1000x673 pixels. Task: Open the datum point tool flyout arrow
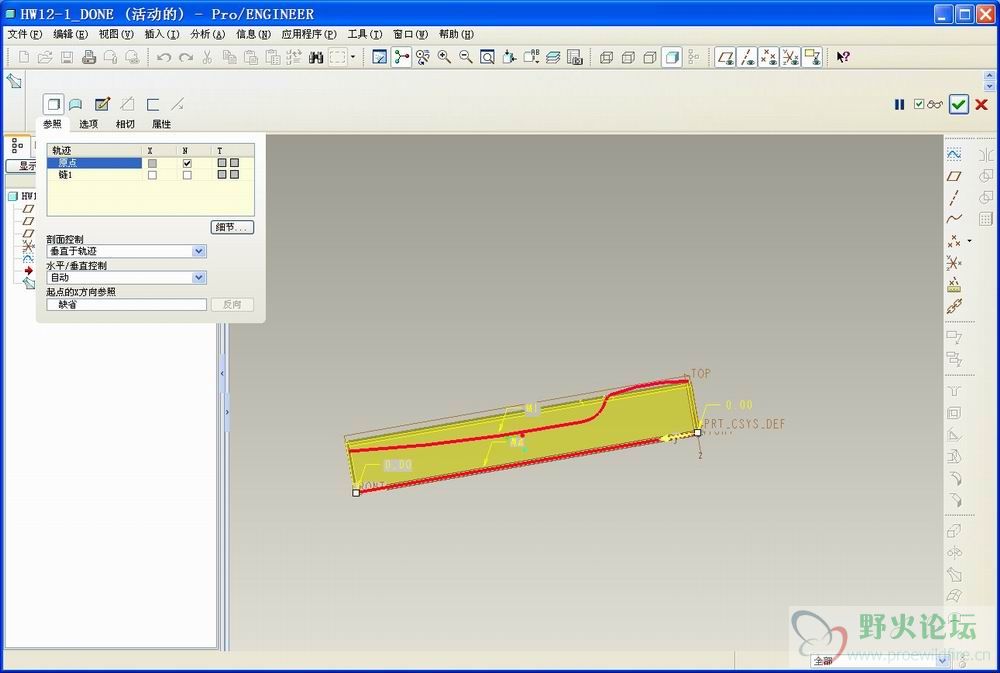(970, 241)
